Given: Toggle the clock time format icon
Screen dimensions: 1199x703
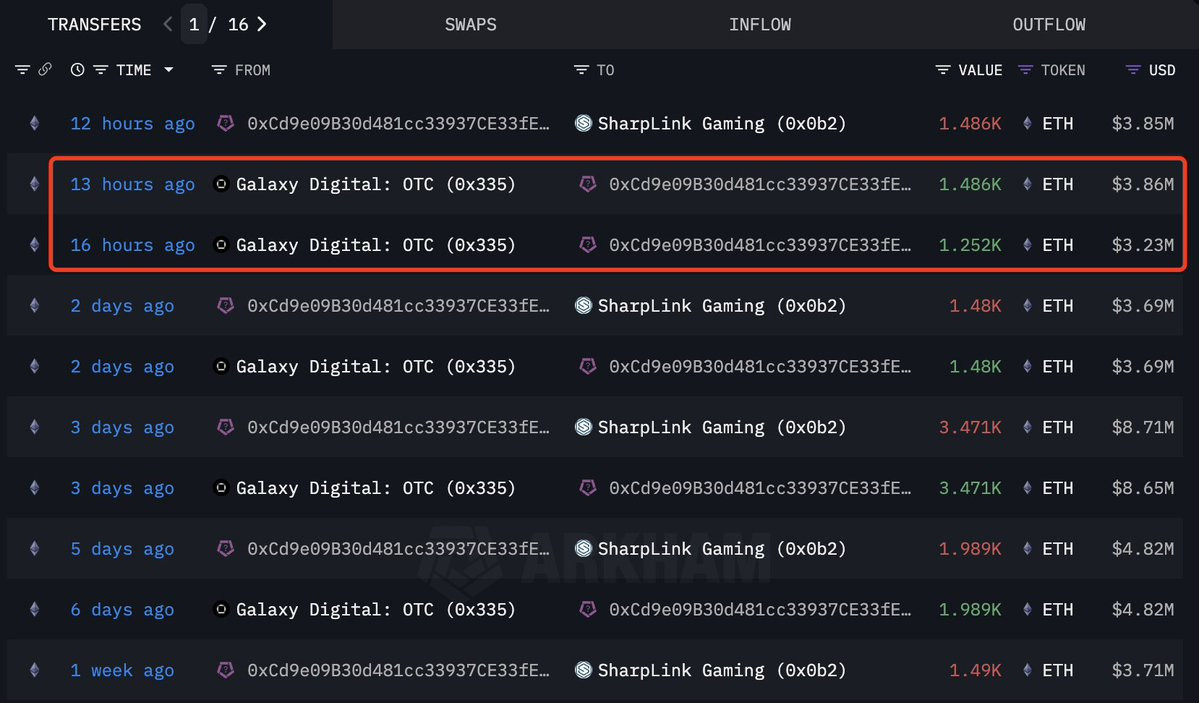Looking at the screenshot, I should [x=77, y=70].
